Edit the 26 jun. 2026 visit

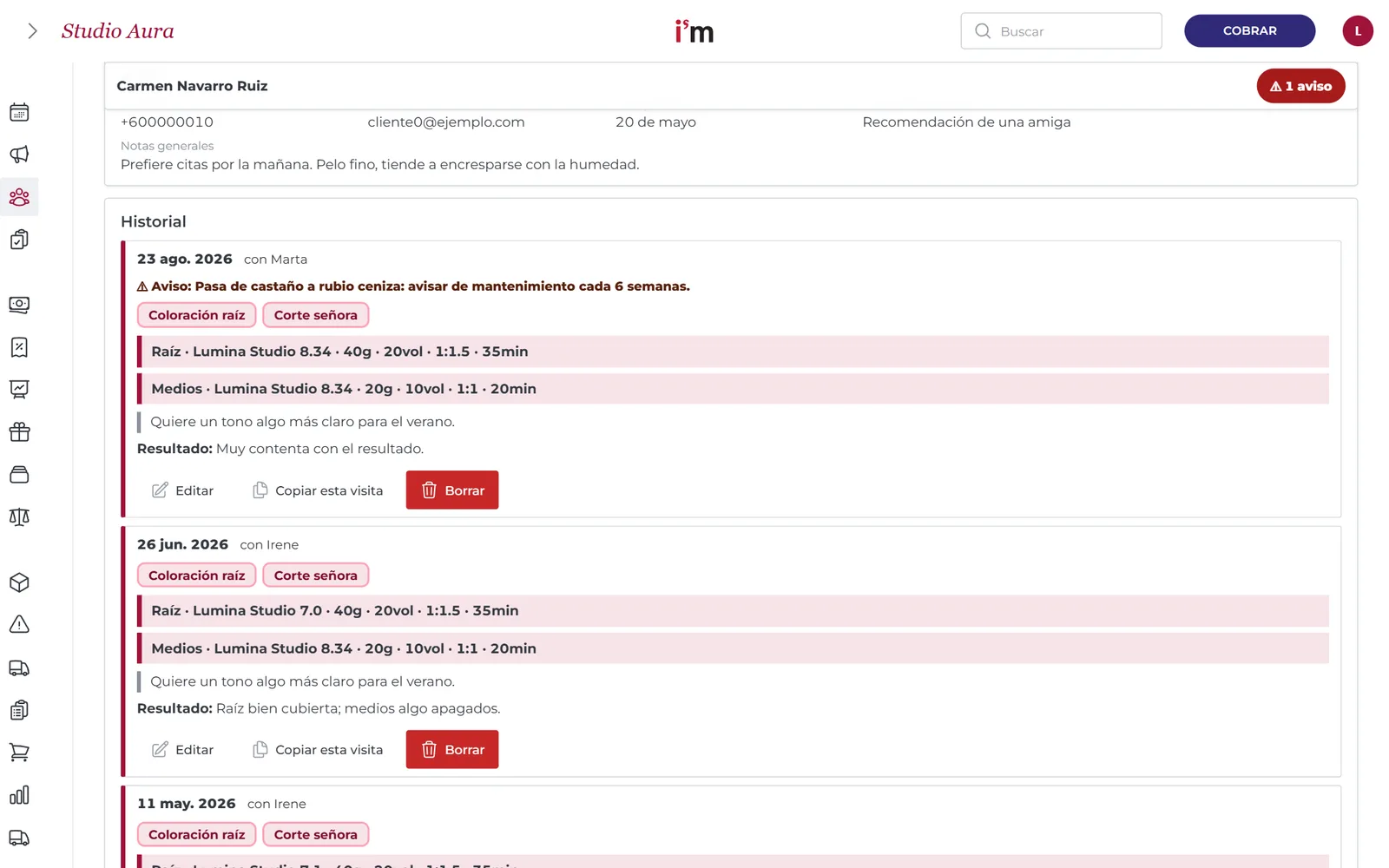(183, 750)
